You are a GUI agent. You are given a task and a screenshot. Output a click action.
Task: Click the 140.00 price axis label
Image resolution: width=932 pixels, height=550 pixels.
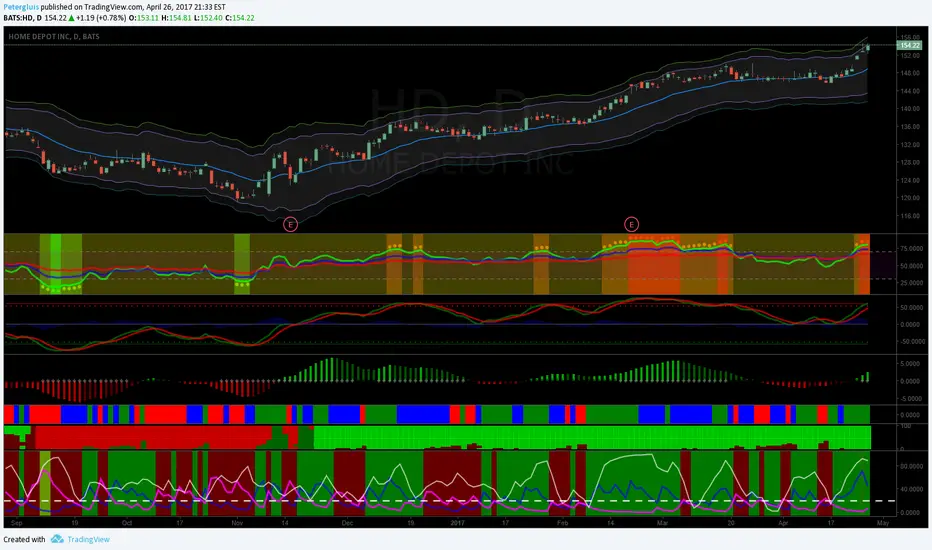point(910,109)
